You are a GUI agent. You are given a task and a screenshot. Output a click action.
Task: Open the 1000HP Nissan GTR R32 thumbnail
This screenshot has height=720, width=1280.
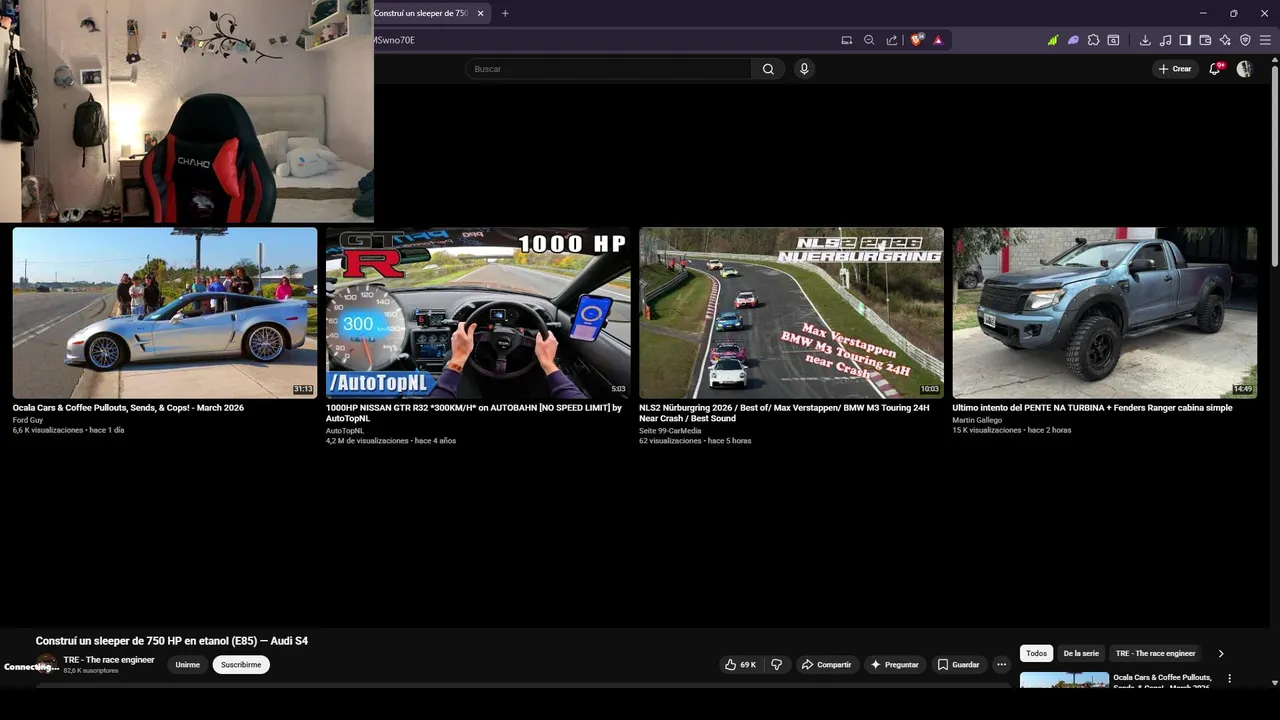(478, 313)
